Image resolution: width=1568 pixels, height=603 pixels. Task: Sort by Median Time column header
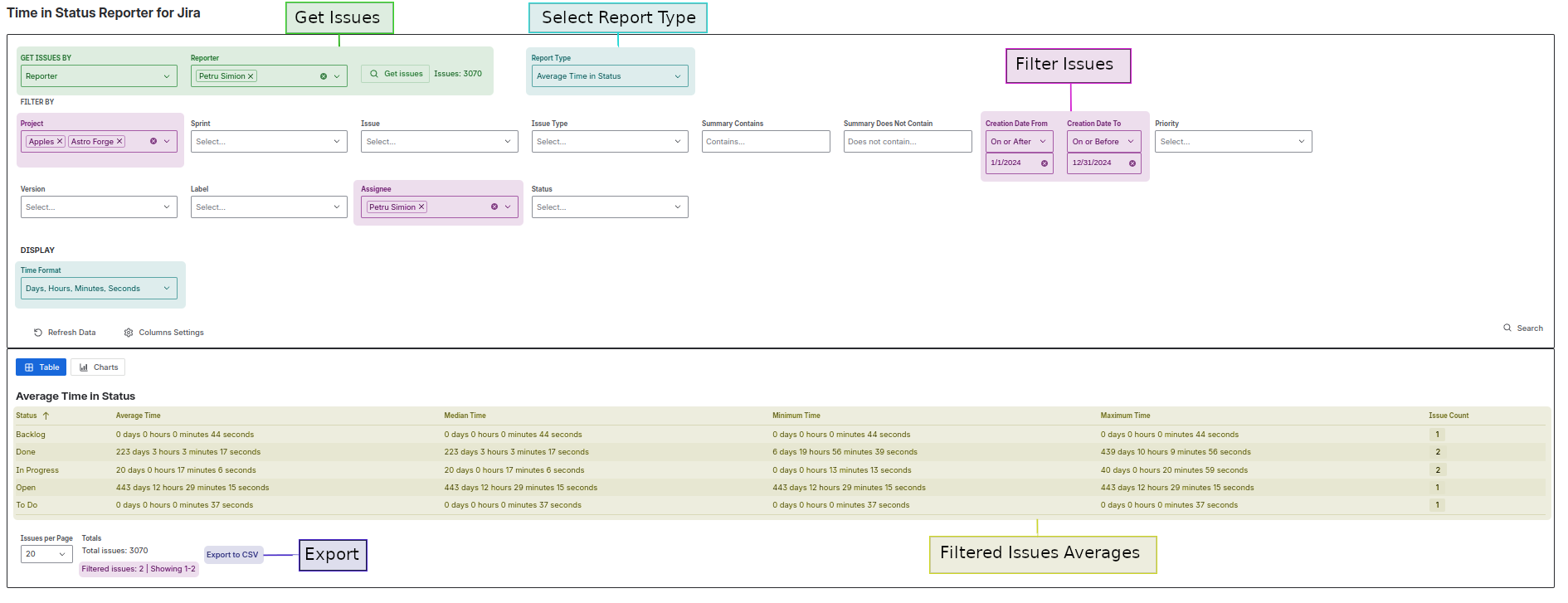point(465,416)
